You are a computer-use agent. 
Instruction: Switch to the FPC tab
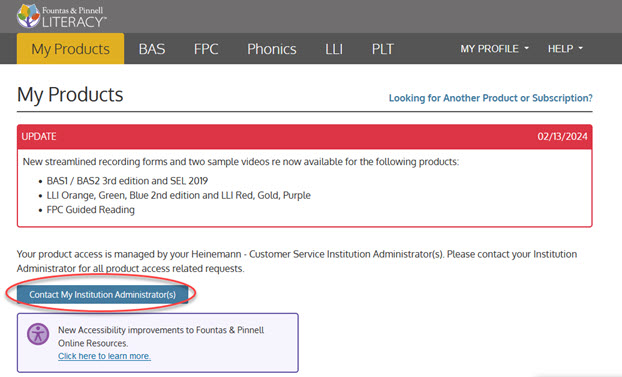coord(206,49)
